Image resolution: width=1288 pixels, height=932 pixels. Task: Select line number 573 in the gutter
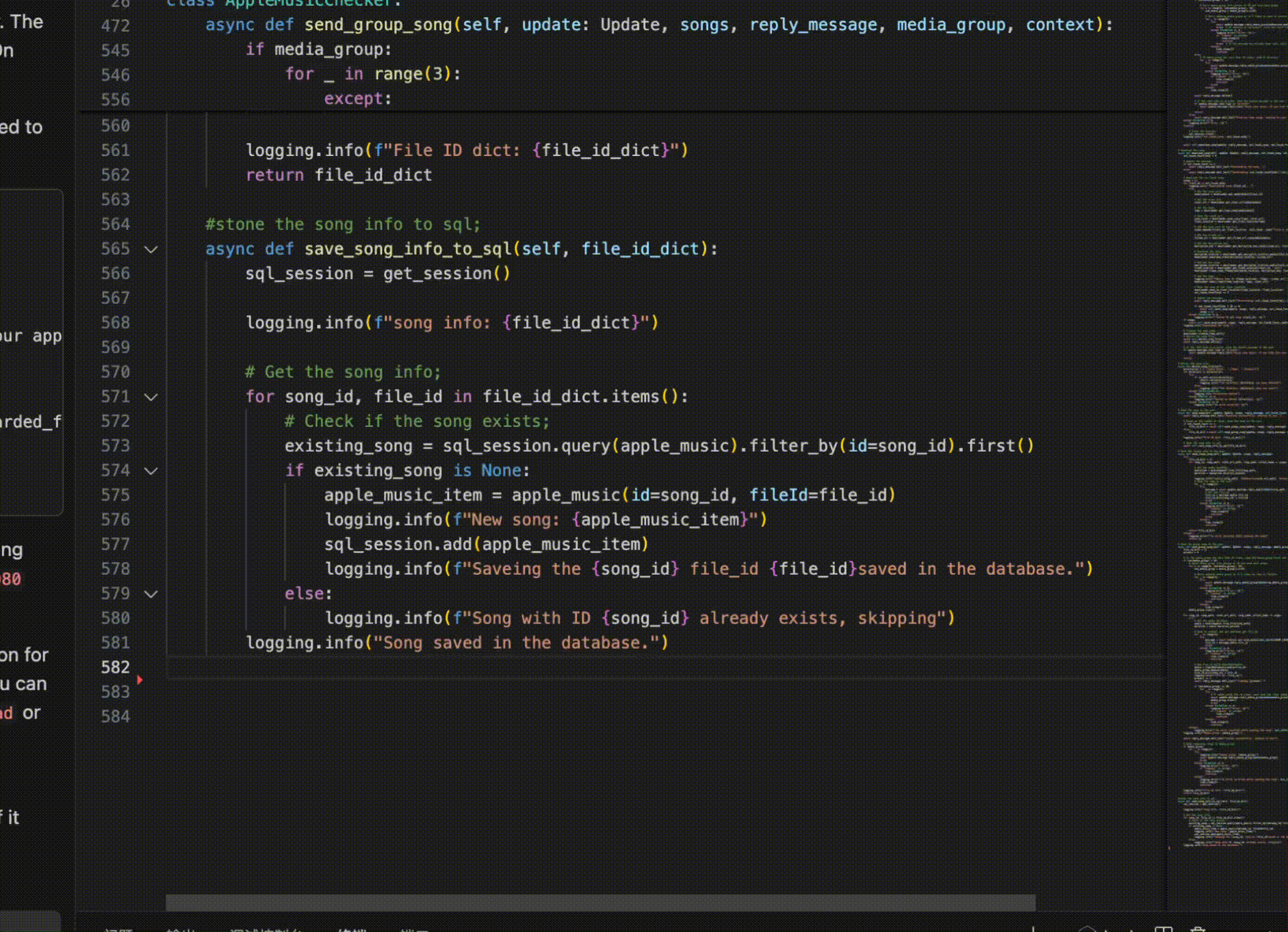[x=115, y=446]
